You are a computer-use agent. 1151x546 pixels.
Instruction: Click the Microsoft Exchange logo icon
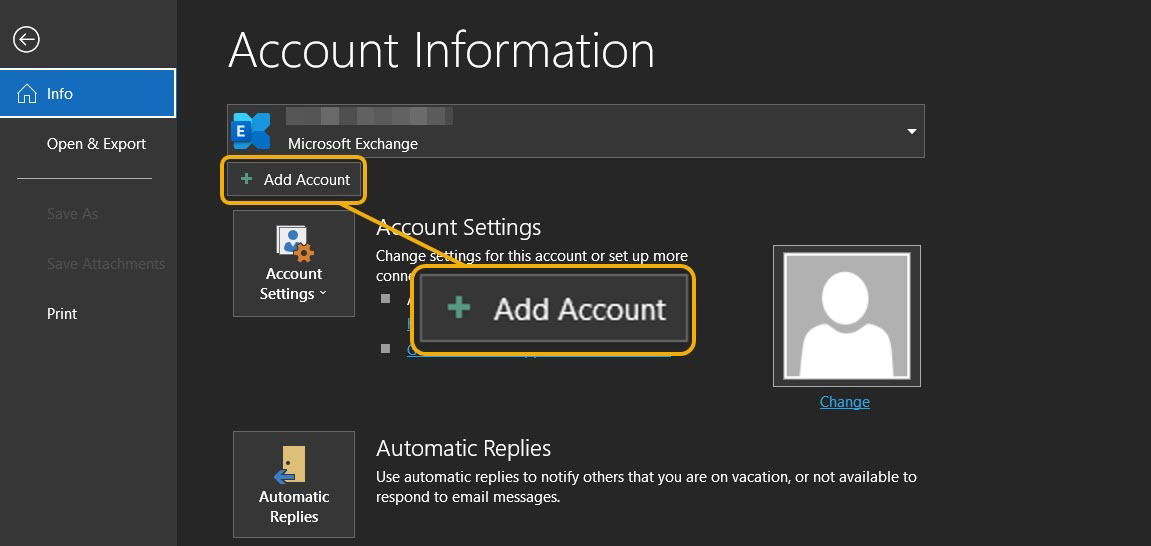click(250, 131)
